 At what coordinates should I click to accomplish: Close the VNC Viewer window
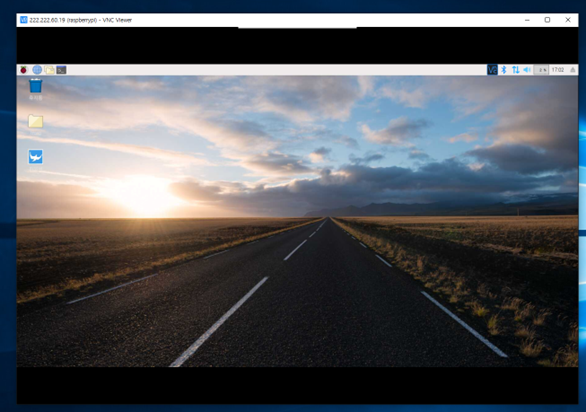[568, 20]
